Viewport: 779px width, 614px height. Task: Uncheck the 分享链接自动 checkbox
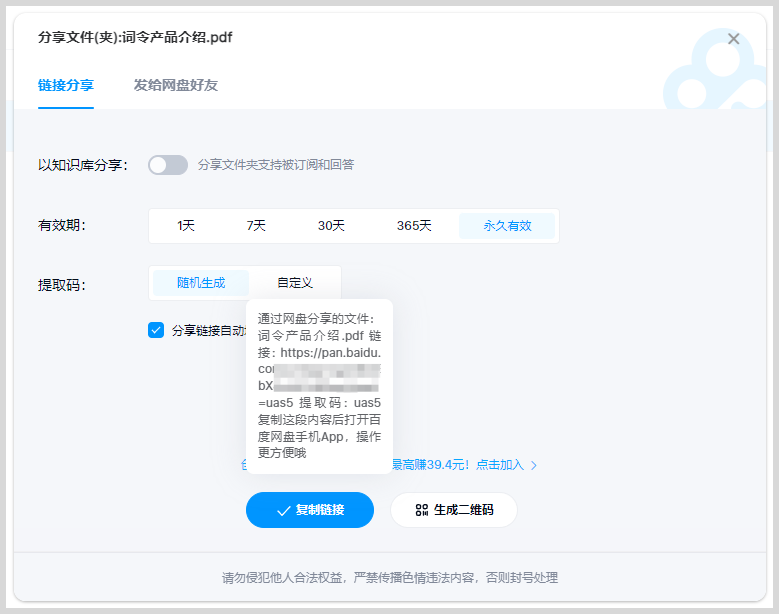click(x=156, y=330)
